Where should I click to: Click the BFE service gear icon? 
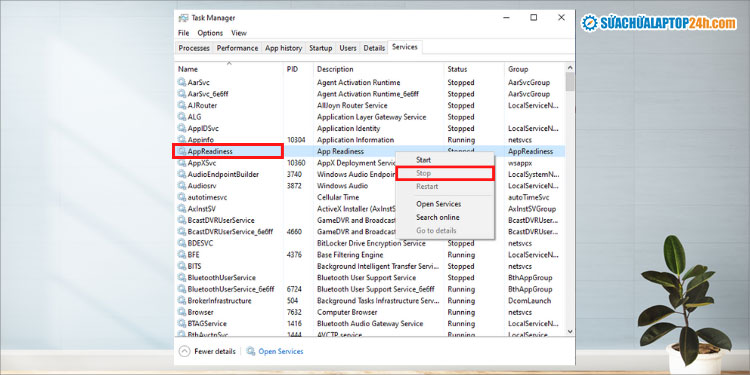tap(182, 254)
